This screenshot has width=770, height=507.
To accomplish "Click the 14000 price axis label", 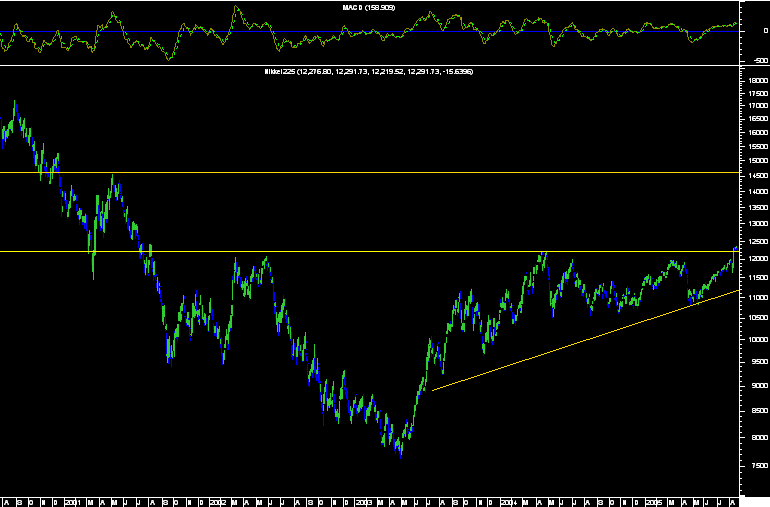I will click(x=759, y=192).
